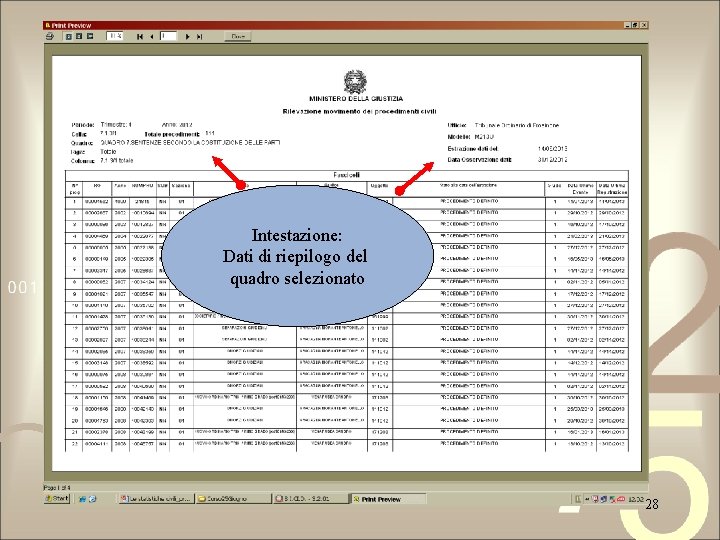The image size is (720, 540).
Task: Click the Quadro description line in report header
Action: tap(190, 143)
